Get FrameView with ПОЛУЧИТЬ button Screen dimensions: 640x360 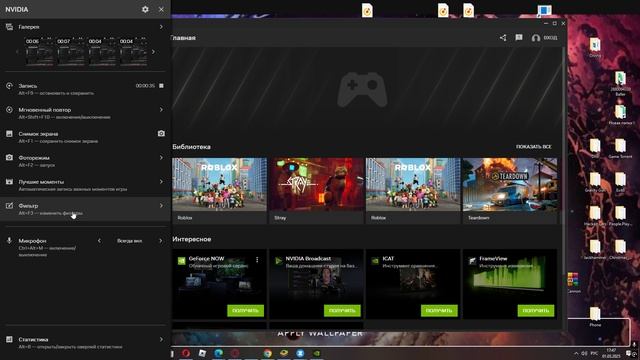(536, 311)
